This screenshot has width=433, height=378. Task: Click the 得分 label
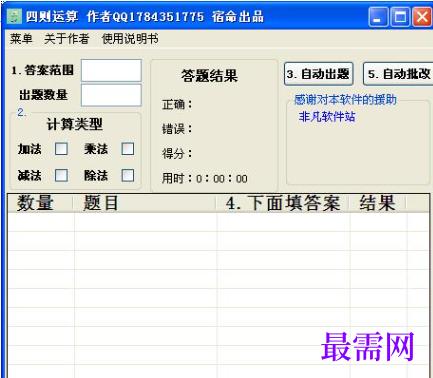coord(177,154)
